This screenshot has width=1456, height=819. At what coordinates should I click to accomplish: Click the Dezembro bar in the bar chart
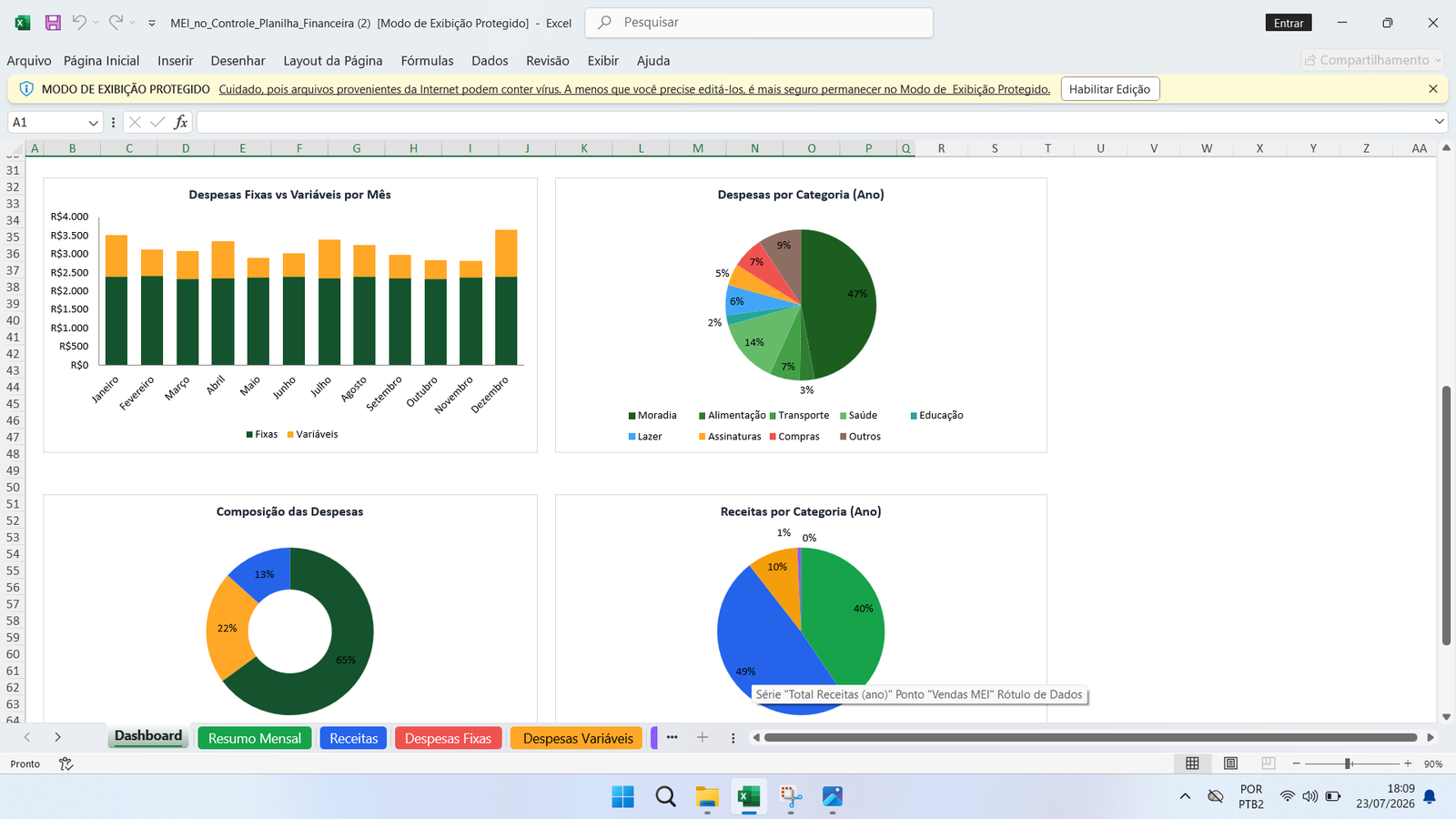[506, 298]
